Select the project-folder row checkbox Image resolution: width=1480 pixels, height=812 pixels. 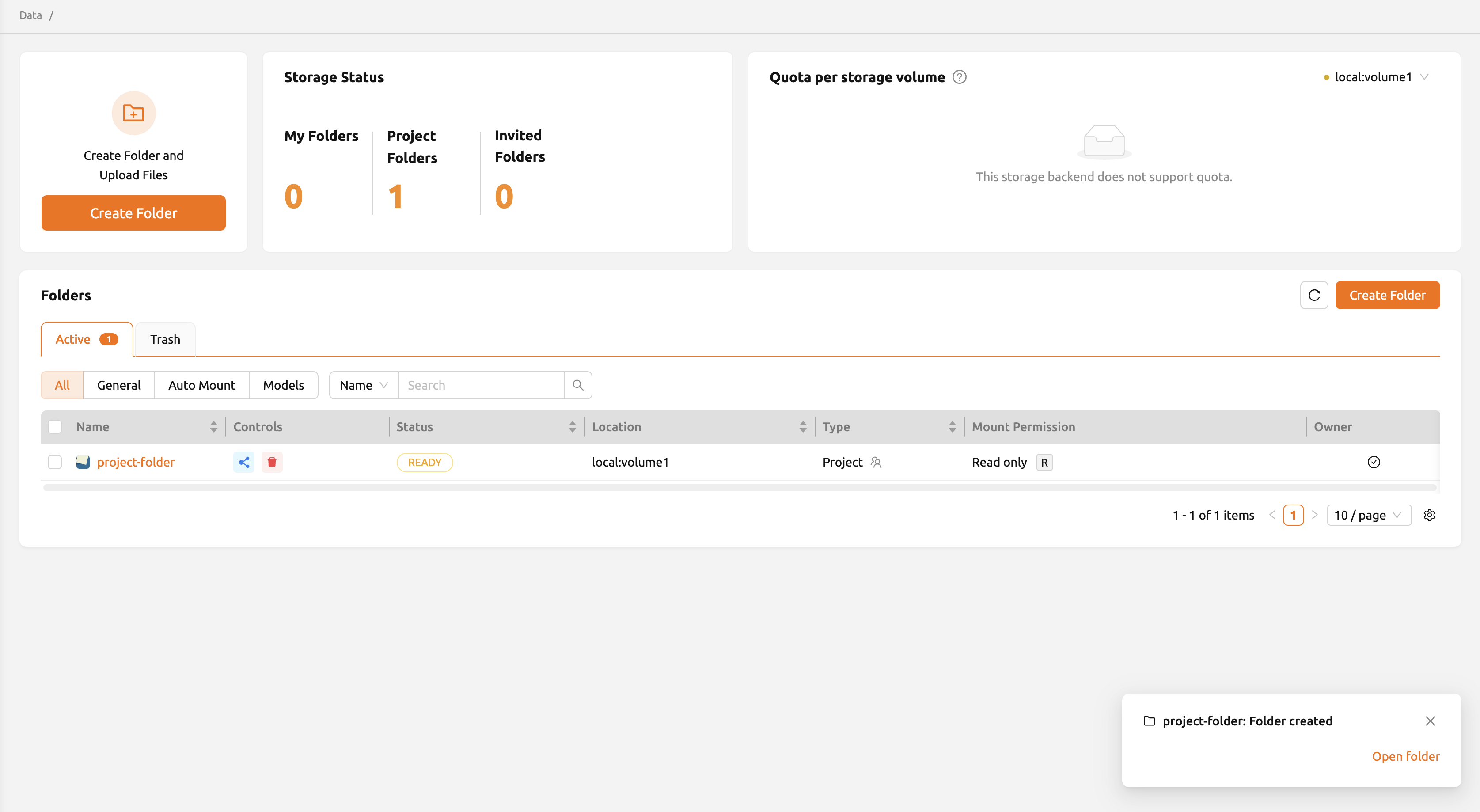pyautogui.click(x=55, y=462)
